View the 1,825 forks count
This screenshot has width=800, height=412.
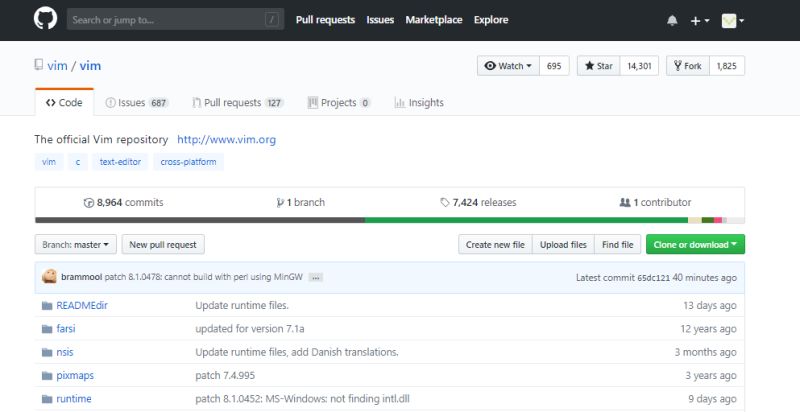coord(727,66)
